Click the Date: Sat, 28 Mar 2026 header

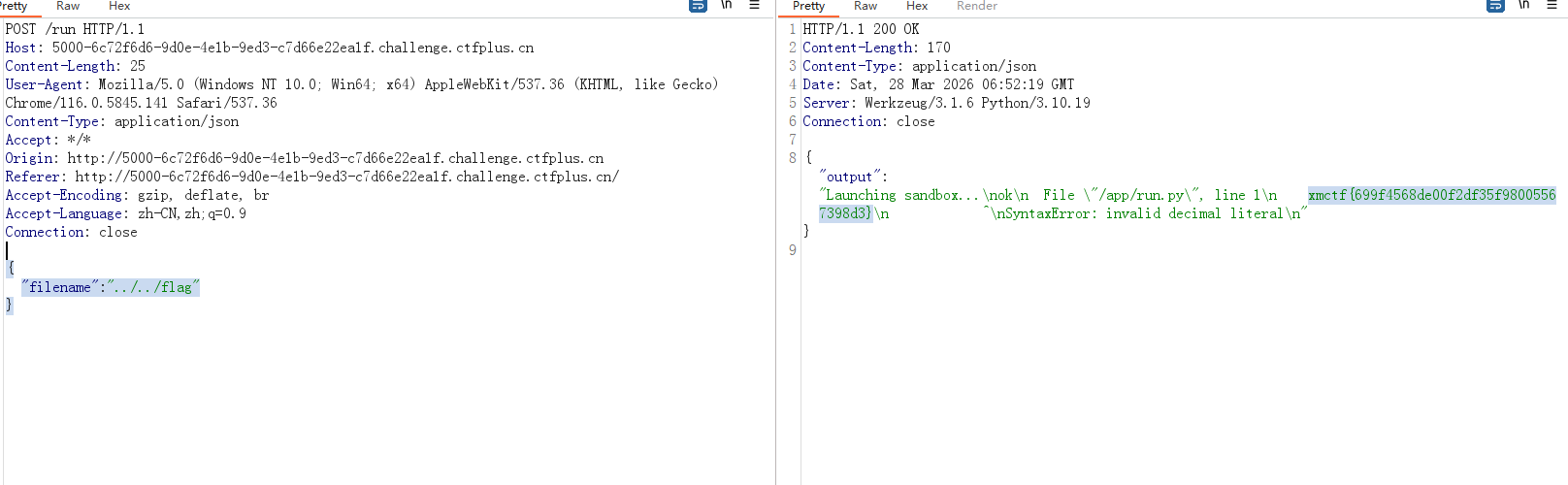tap(938, 84)
